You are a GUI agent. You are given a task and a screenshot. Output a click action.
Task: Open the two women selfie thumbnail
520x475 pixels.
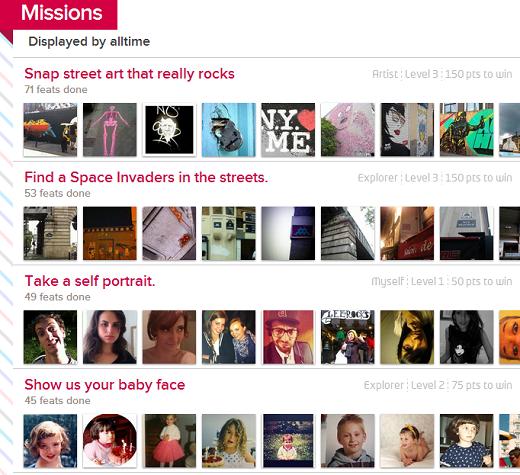pyautogui.click(x=229, y=337)
